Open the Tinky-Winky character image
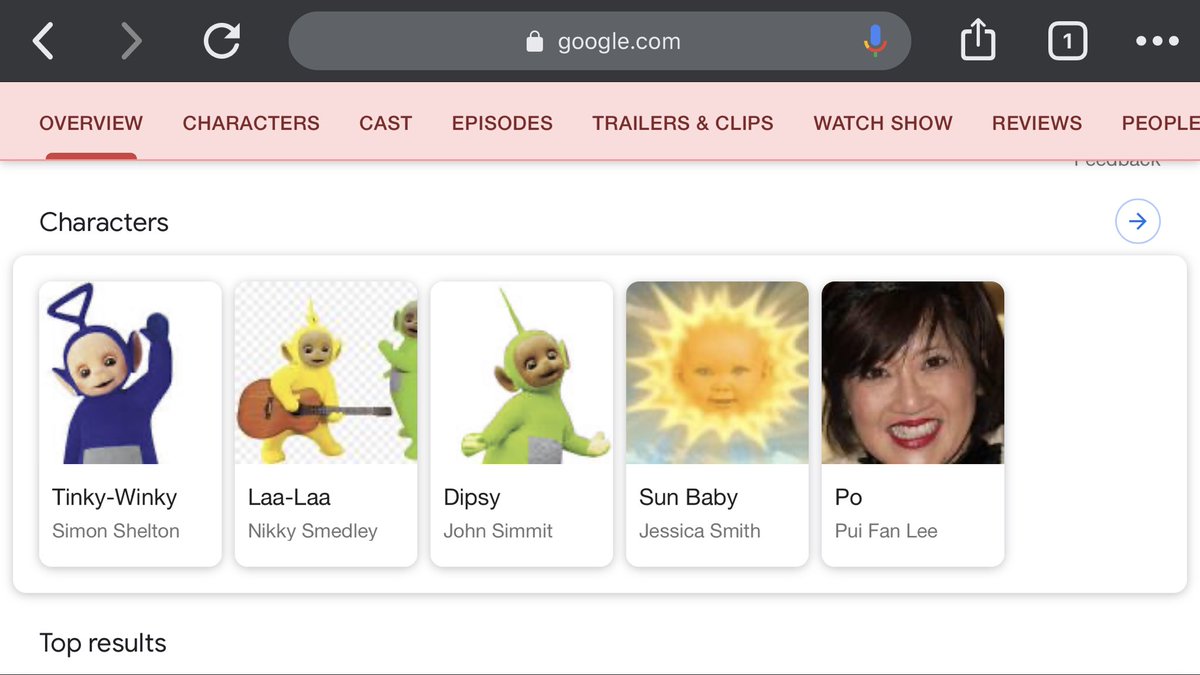The height and width of the screenshot is (675, 1200). (130, 373)
